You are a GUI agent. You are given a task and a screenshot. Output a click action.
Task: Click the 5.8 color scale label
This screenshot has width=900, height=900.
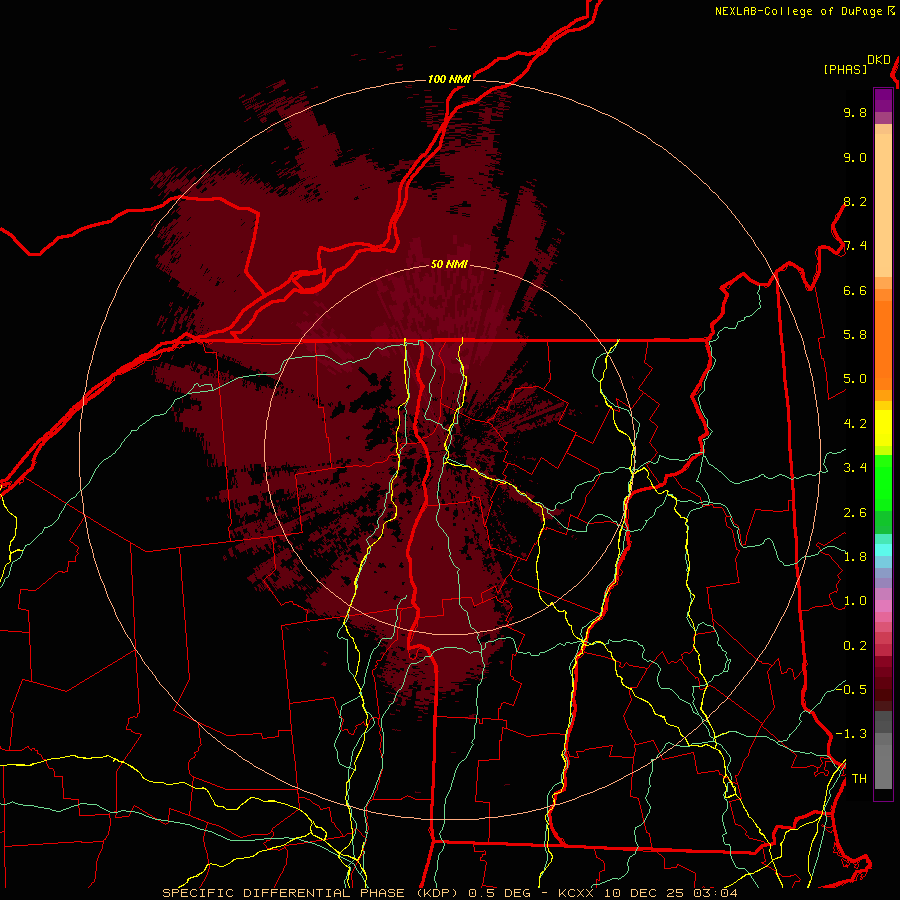855,335
